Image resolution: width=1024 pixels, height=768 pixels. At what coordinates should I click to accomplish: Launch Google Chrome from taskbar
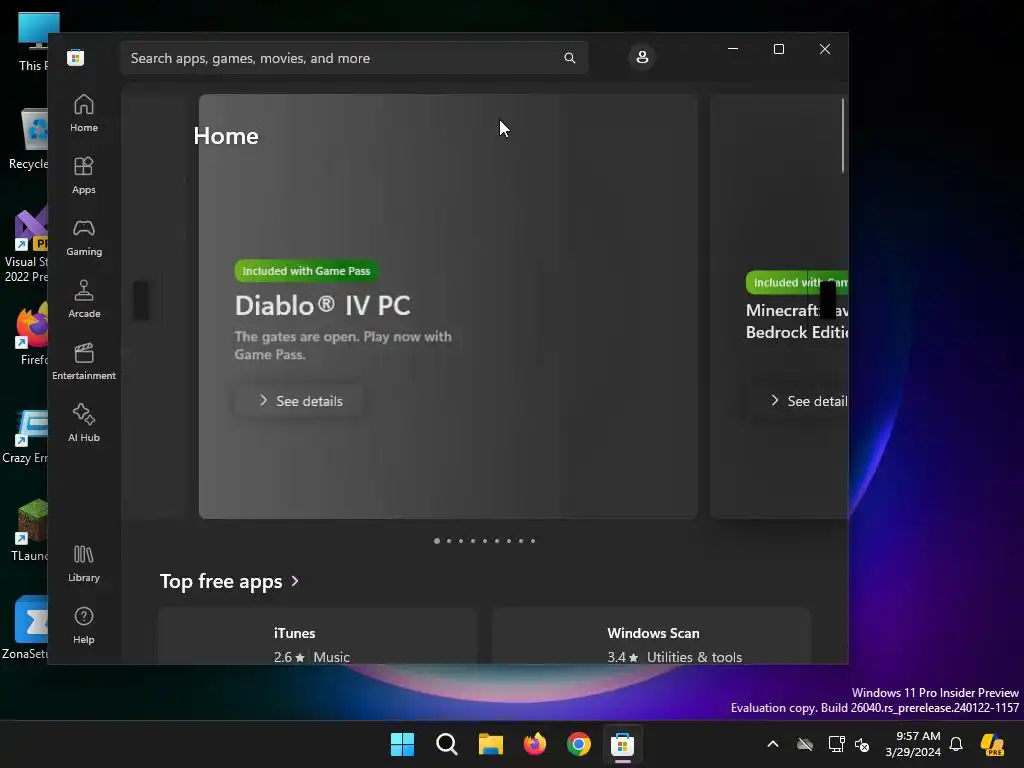[x=579, y=744]
